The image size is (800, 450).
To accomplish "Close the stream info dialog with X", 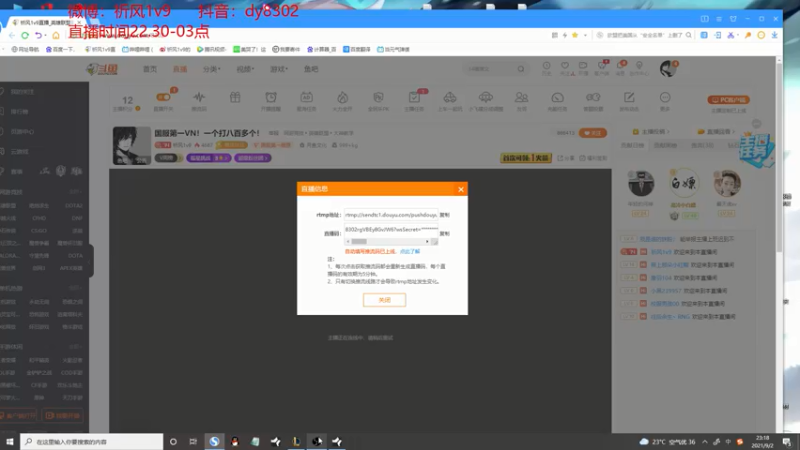I will coord(461,189).
